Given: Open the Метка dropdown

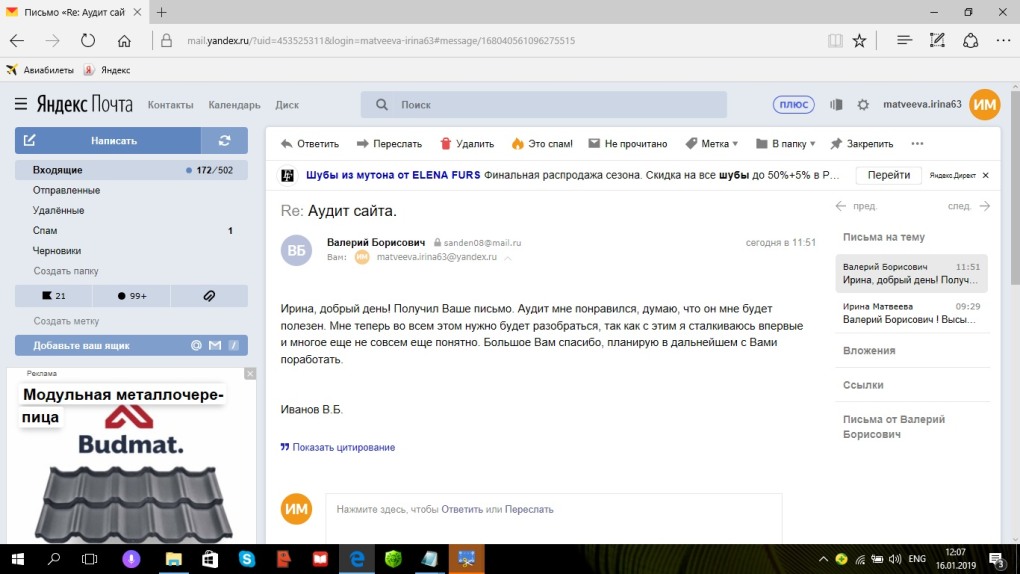Looking at the screenshot, I should click(711, 144).
